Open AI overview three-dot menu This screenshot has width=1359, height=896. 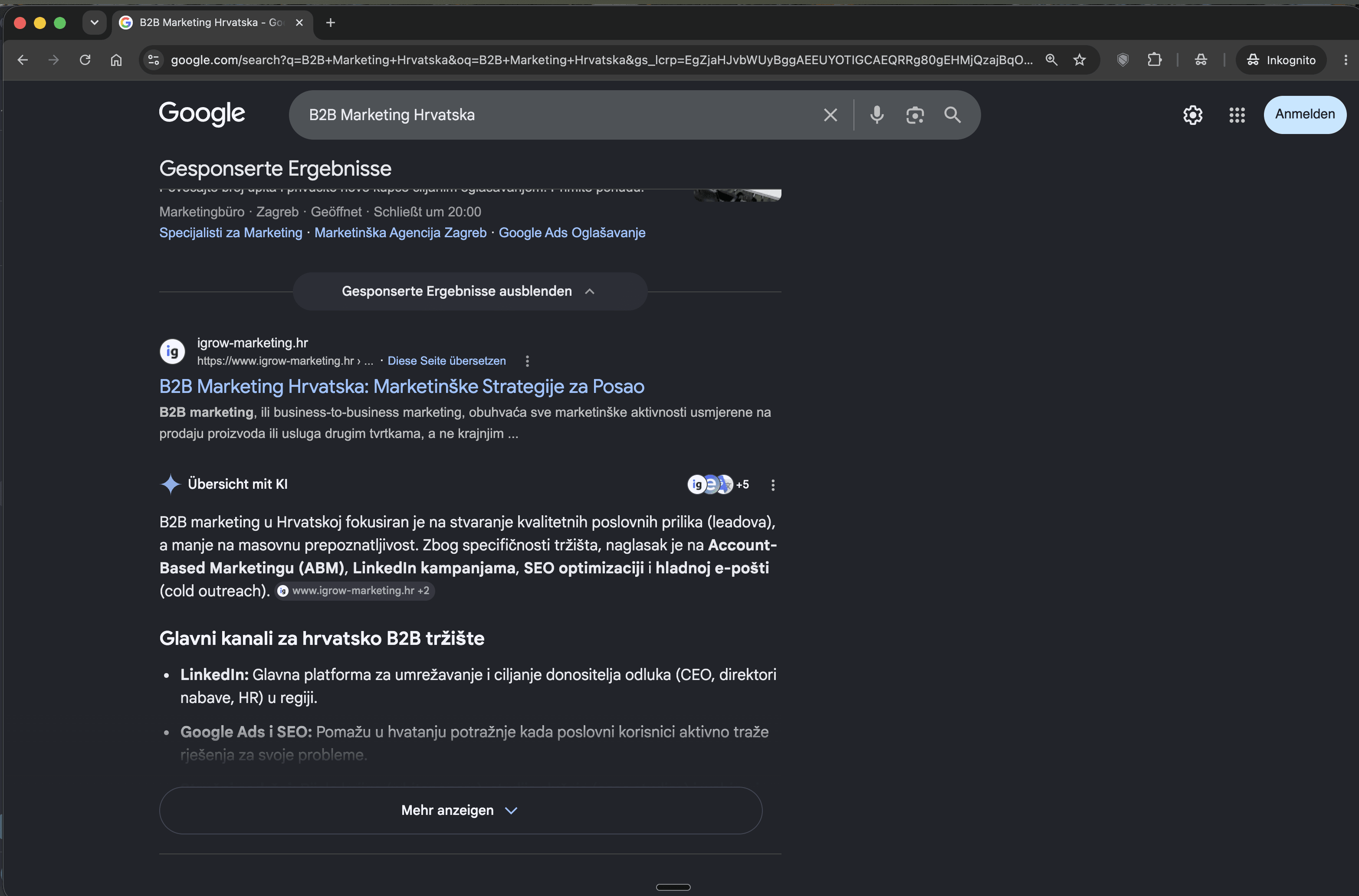773,485
